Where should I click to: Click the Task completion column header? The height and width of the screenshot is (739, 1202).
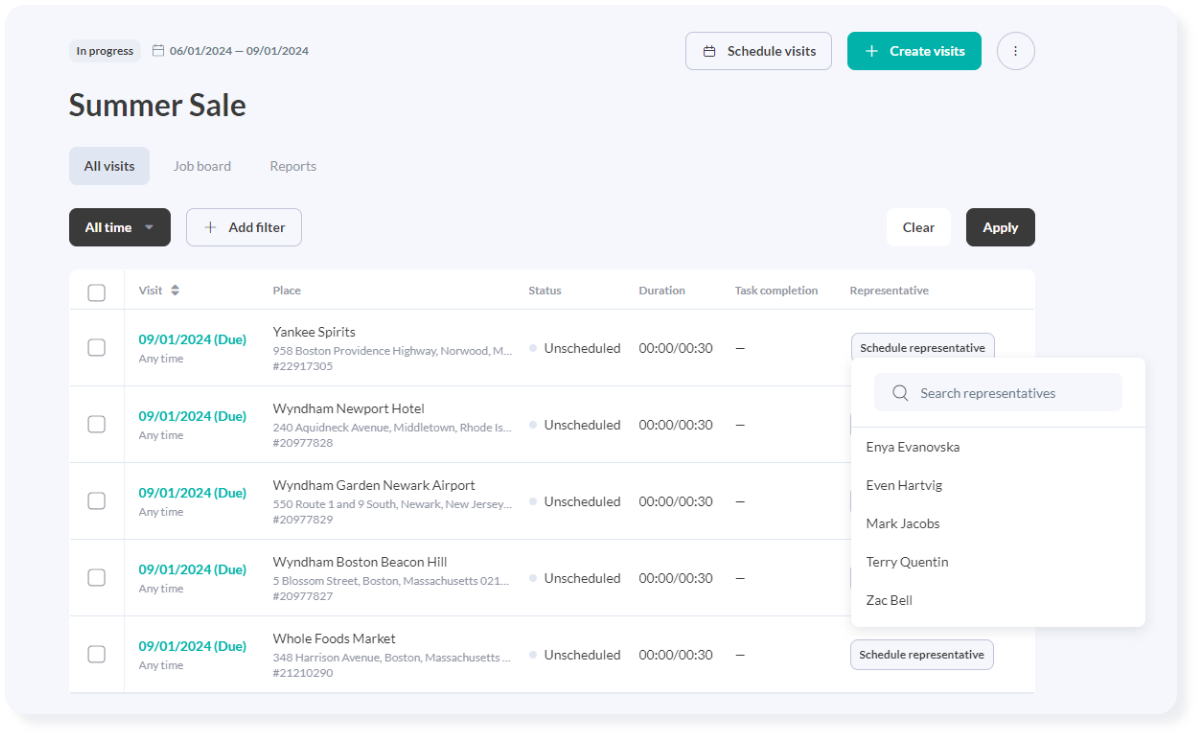tap(776, 291)
